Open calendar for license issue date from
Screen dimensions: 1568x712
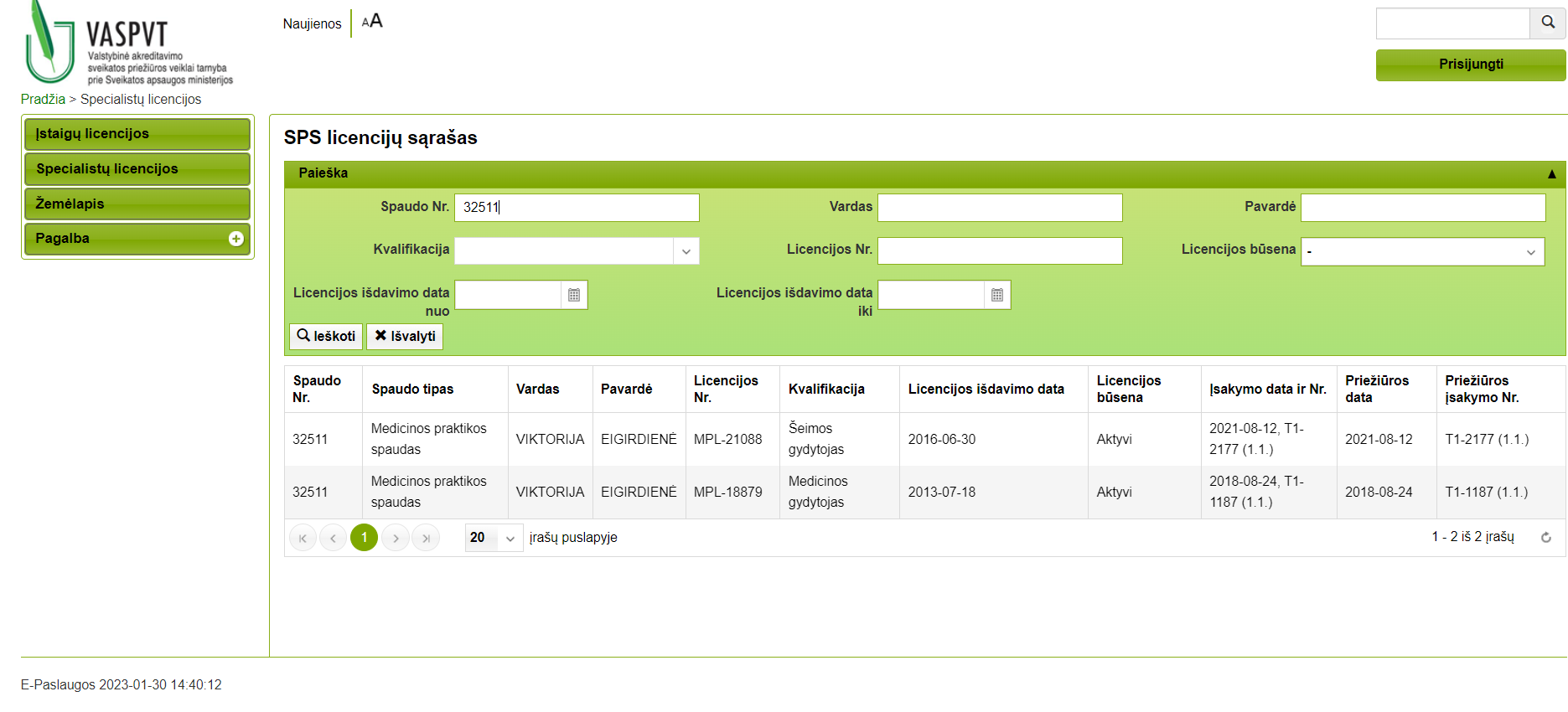(574, 295)
